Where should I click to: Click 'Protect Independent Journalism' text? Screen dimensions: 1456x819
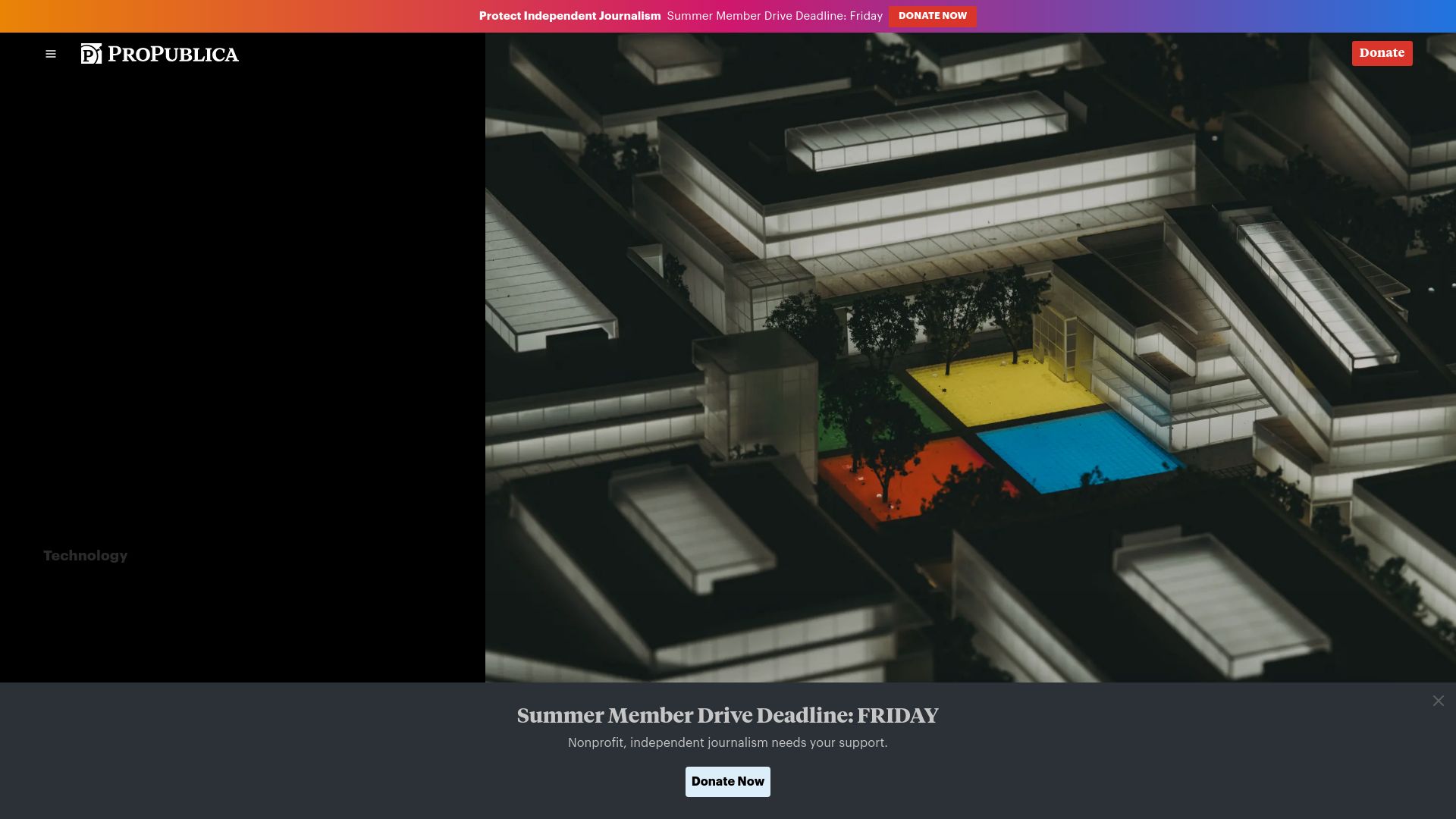coord(570,16)
